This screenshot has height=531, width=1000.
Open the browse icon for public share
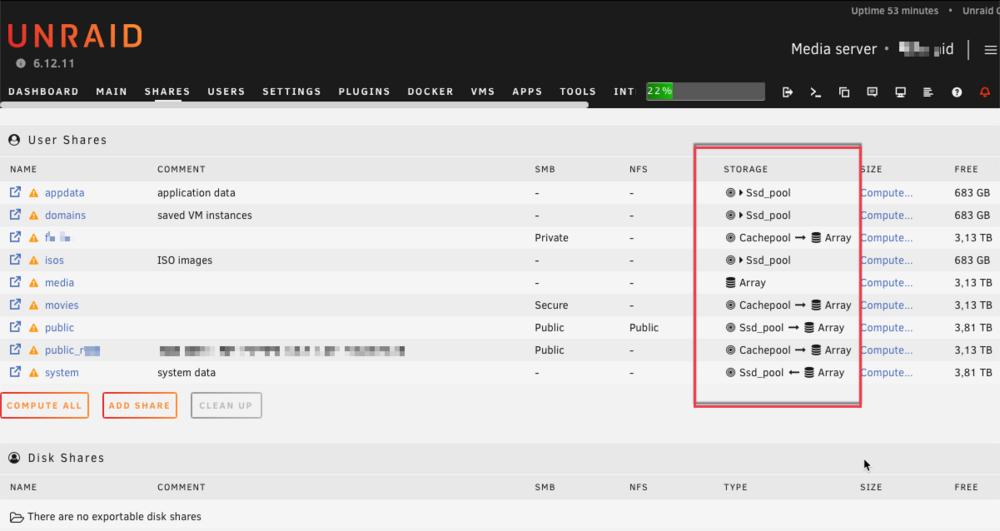15,327
